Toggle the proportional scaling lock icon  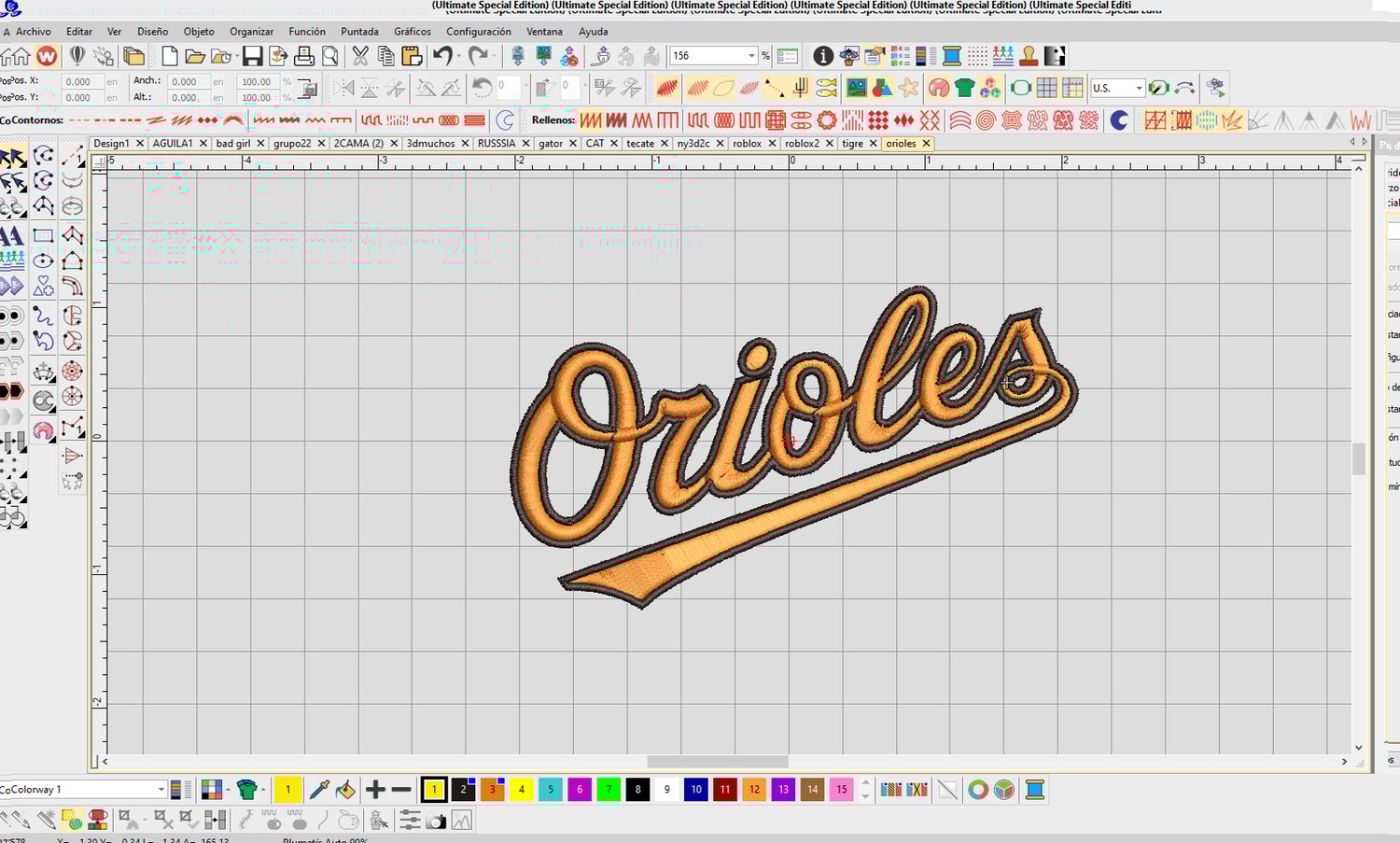point(307,89)
